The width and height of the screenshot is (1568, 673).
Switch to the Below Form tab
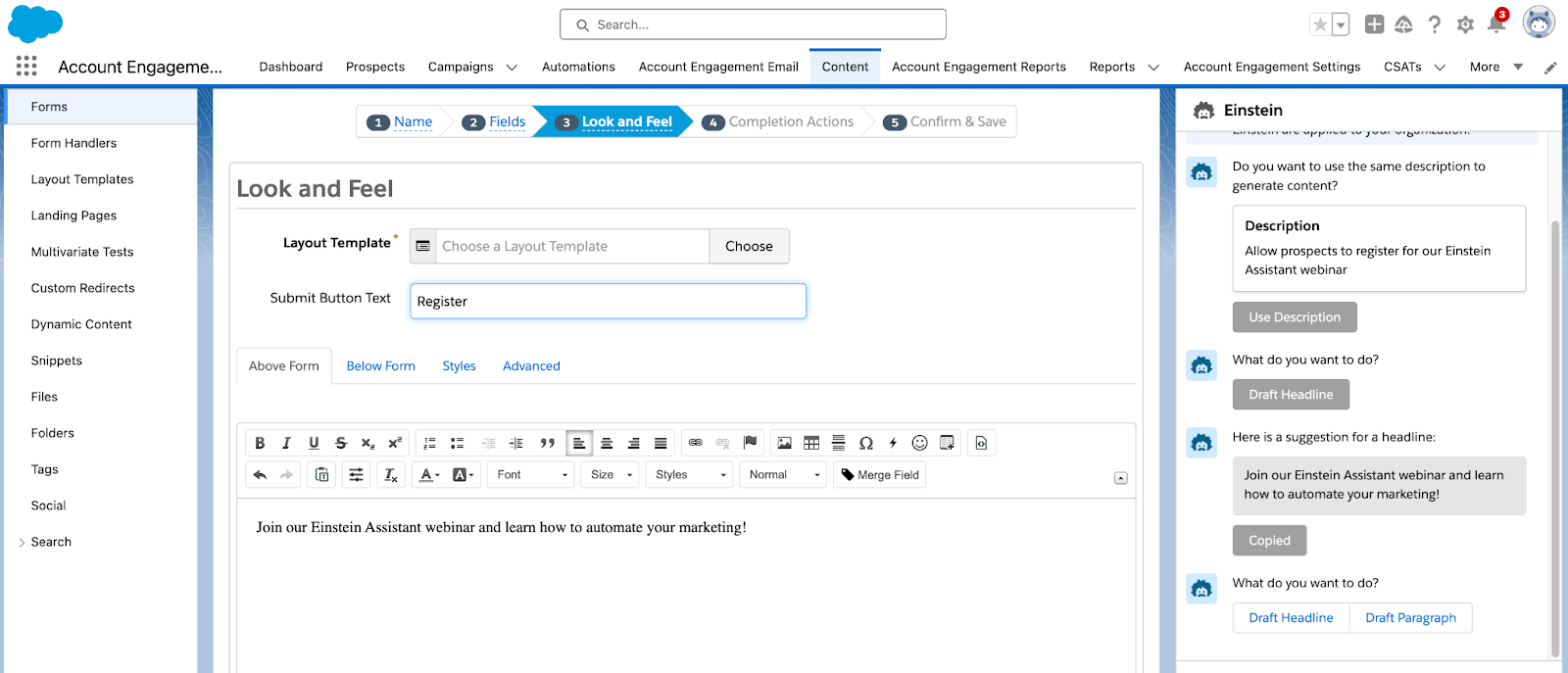click(380, 365)
